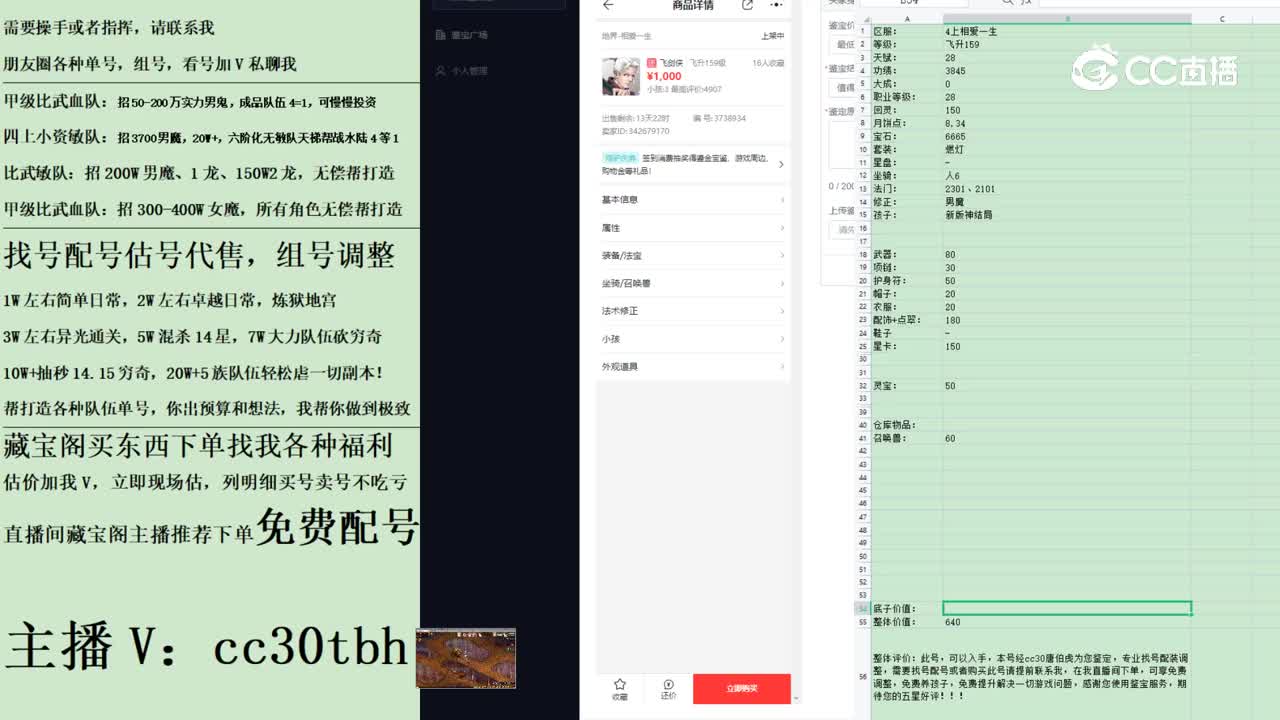Expand the 法术修正 section

(x=693, y=311)
